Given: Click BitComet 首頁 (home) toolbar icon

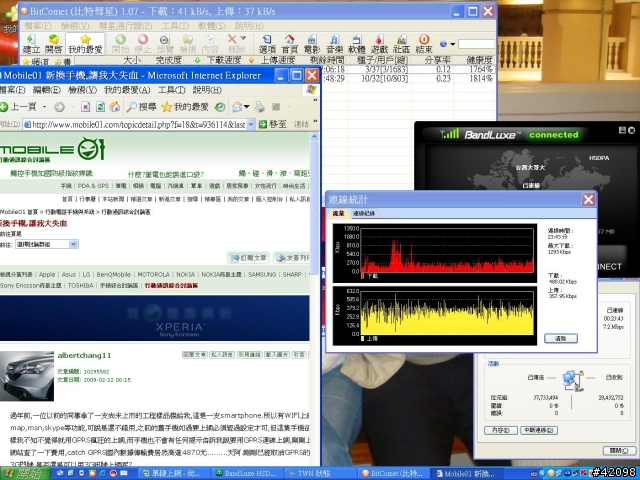Looking at the screenshot, I should (289, 44).
